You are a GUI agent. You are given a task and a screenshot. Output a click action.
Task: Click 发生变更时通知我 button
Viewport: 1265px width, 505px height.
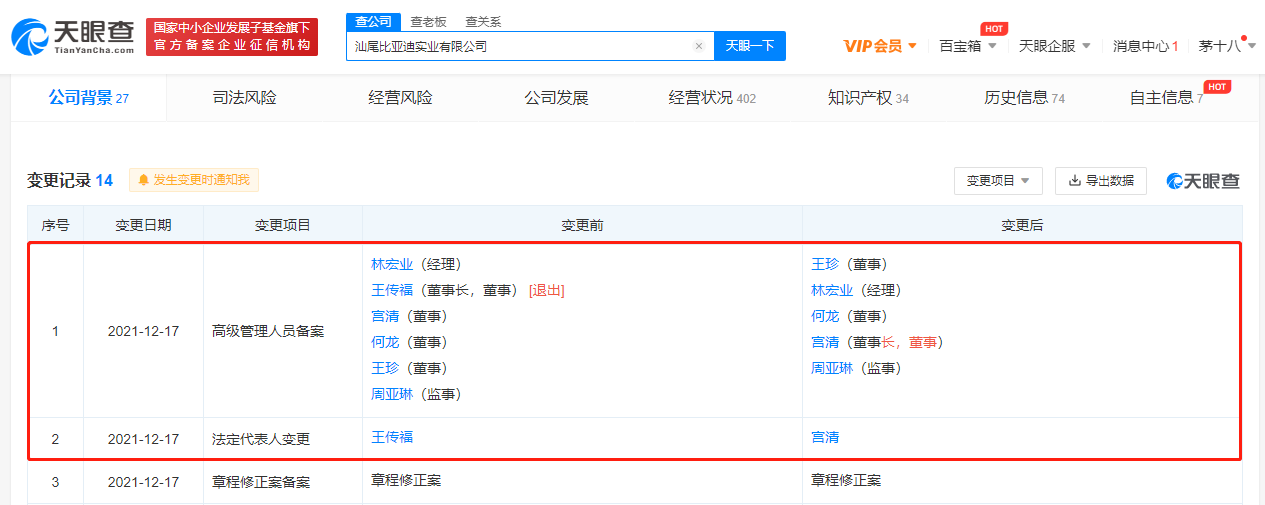(x=194, y=180)
